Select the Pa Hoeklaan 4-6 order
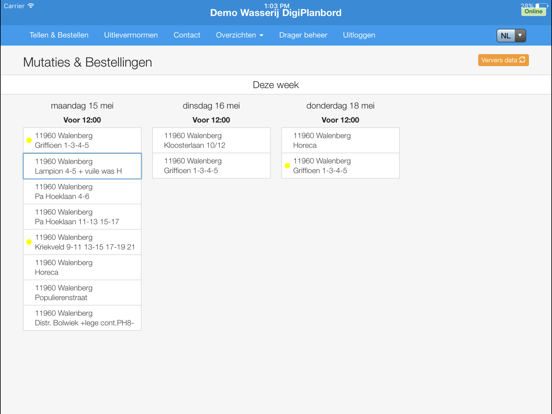 pos(82,192)
